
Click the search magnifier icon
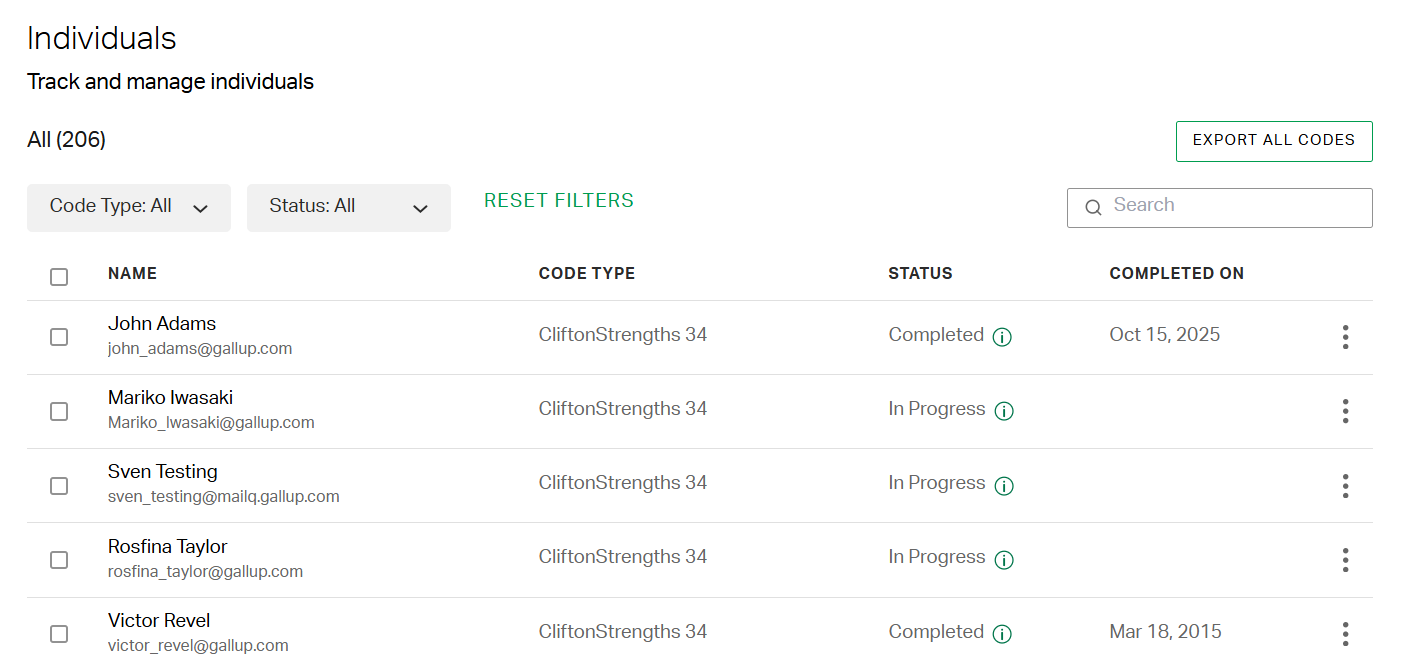[x=1093, y=207]
